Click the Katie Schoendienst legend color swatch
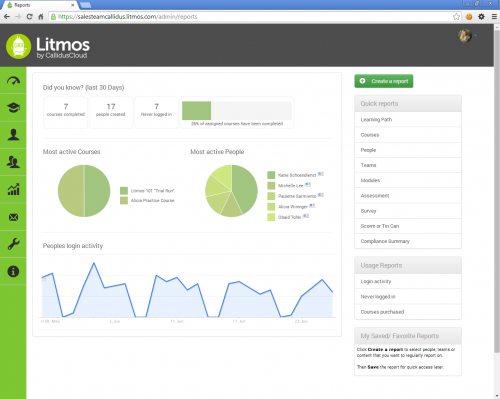 coord(271,175)
